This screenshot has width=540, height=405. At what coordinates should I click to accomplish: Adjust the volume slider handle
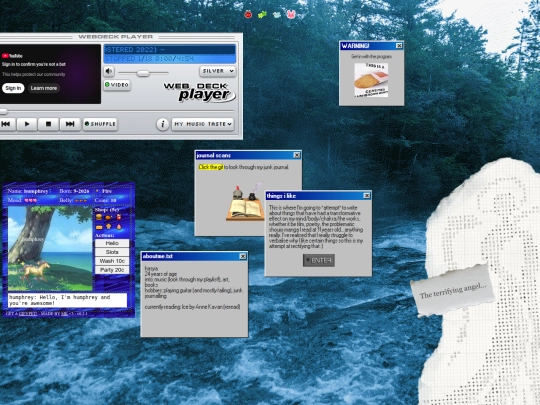[143, 73]
